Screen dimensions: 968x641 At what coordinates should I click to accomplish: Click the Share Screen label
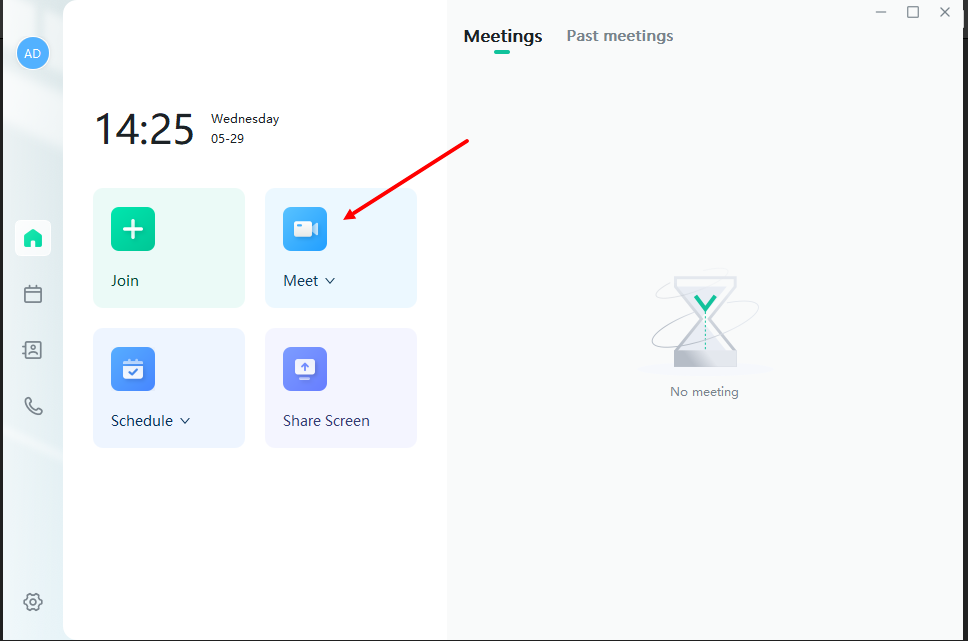tap(327, 421)
